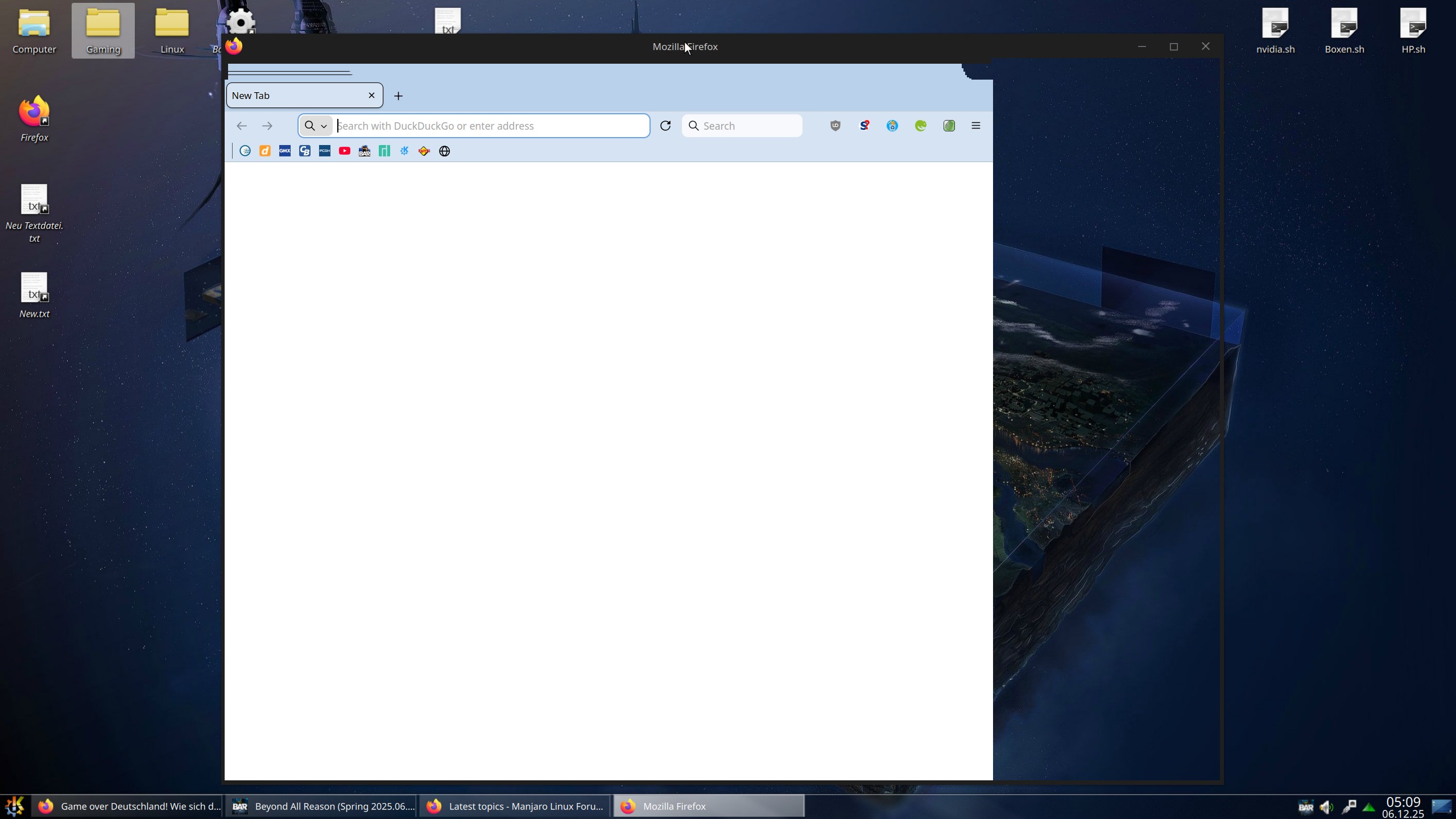
Task: Click the globe bookmark icon
Action: (x=445, y=151)
